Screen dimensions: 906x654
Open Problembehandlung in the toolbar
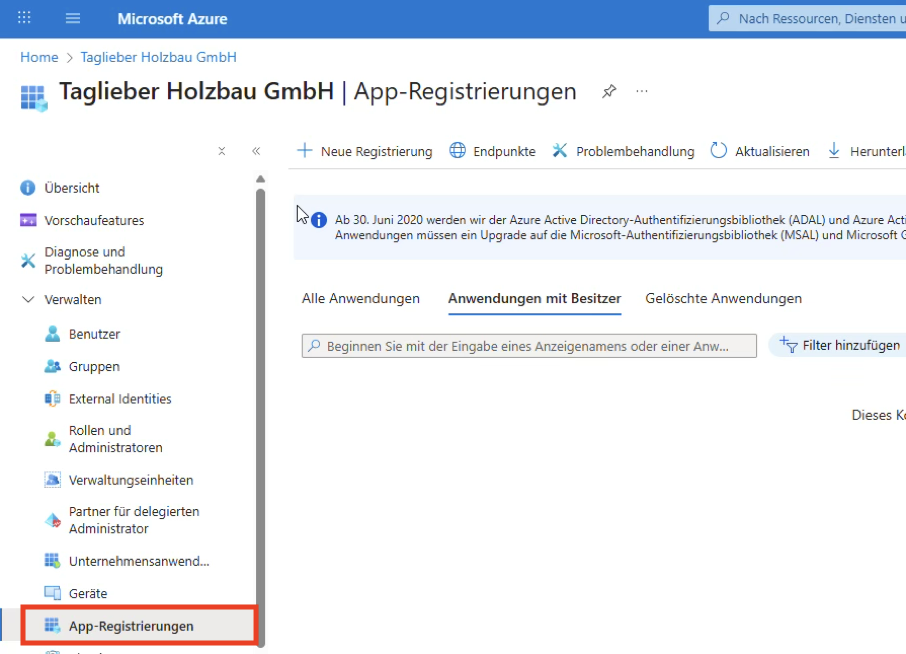click(622, 151)
